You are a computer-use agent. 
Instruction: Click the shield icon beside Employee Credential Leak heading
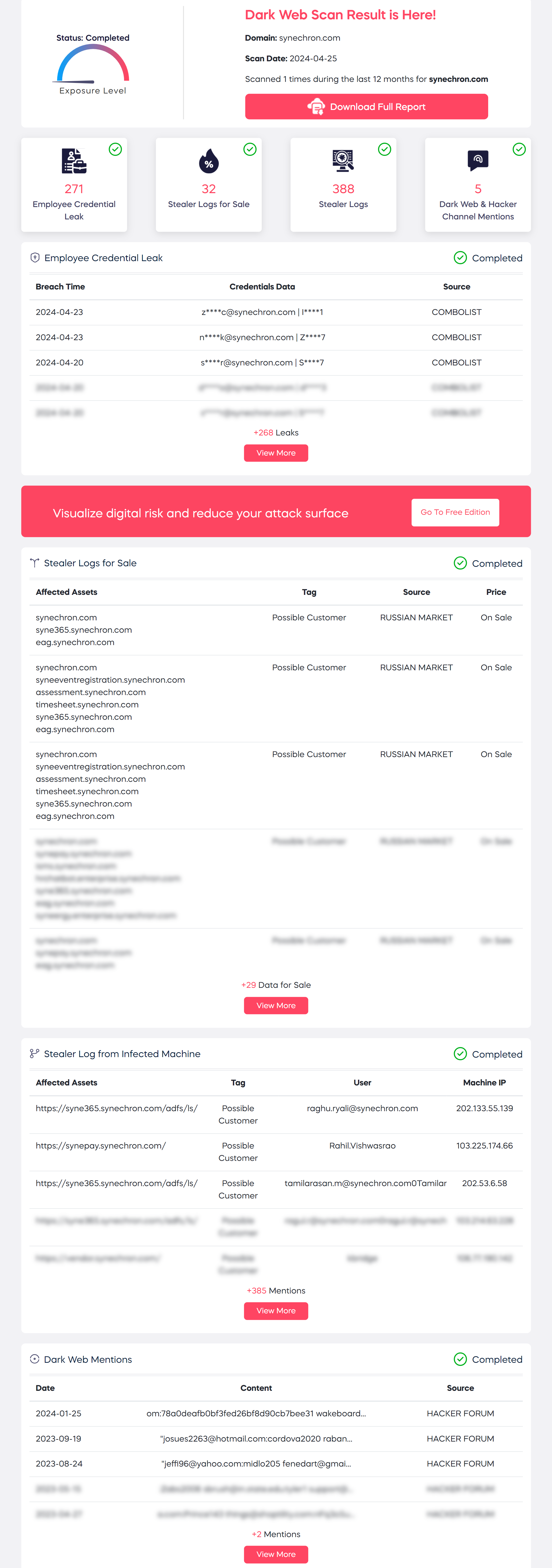coord(35,258)
